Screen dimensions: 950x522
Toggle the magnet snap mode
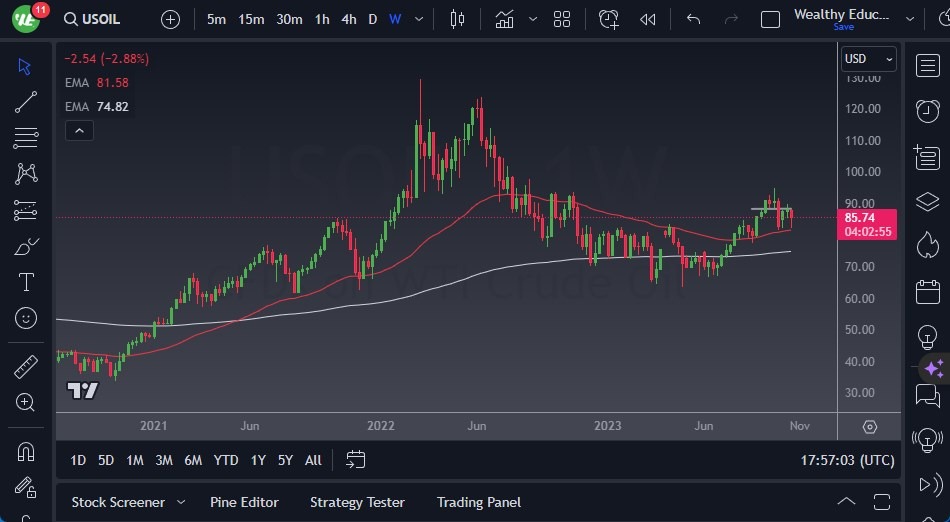26,452
